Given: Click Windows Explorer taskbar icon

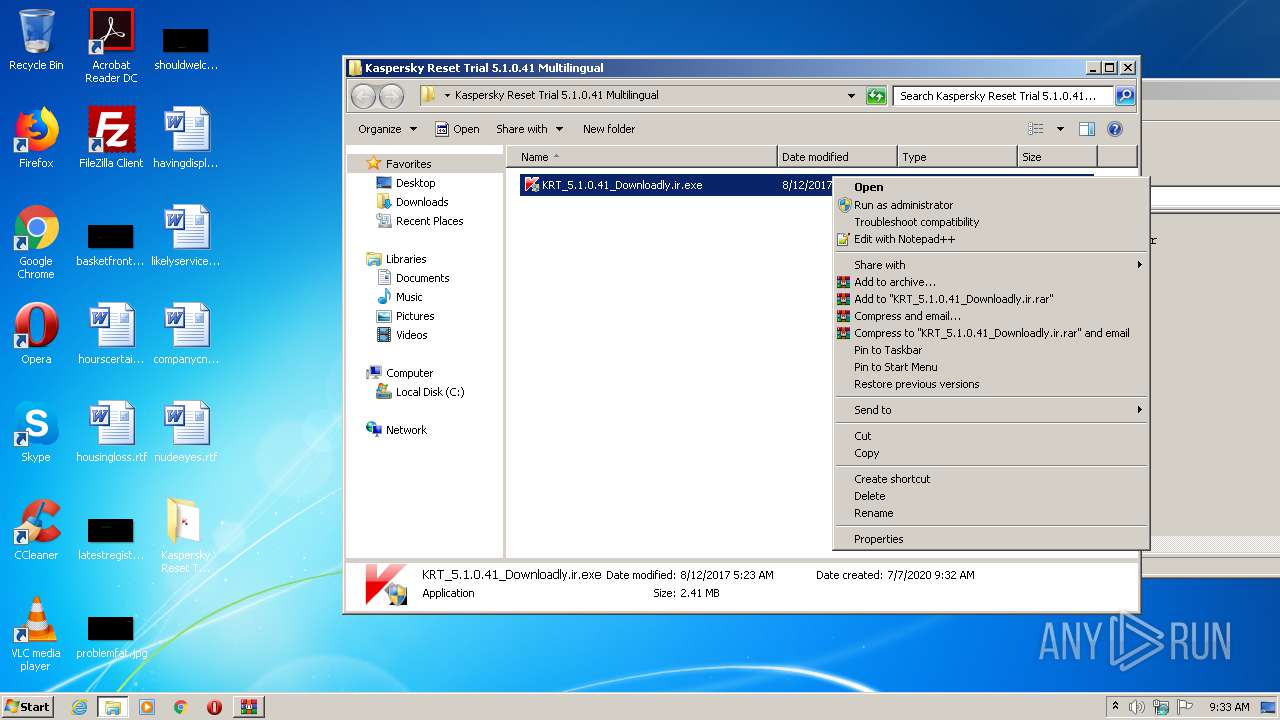Looking at the screenshot, I should tap(113, 707).
